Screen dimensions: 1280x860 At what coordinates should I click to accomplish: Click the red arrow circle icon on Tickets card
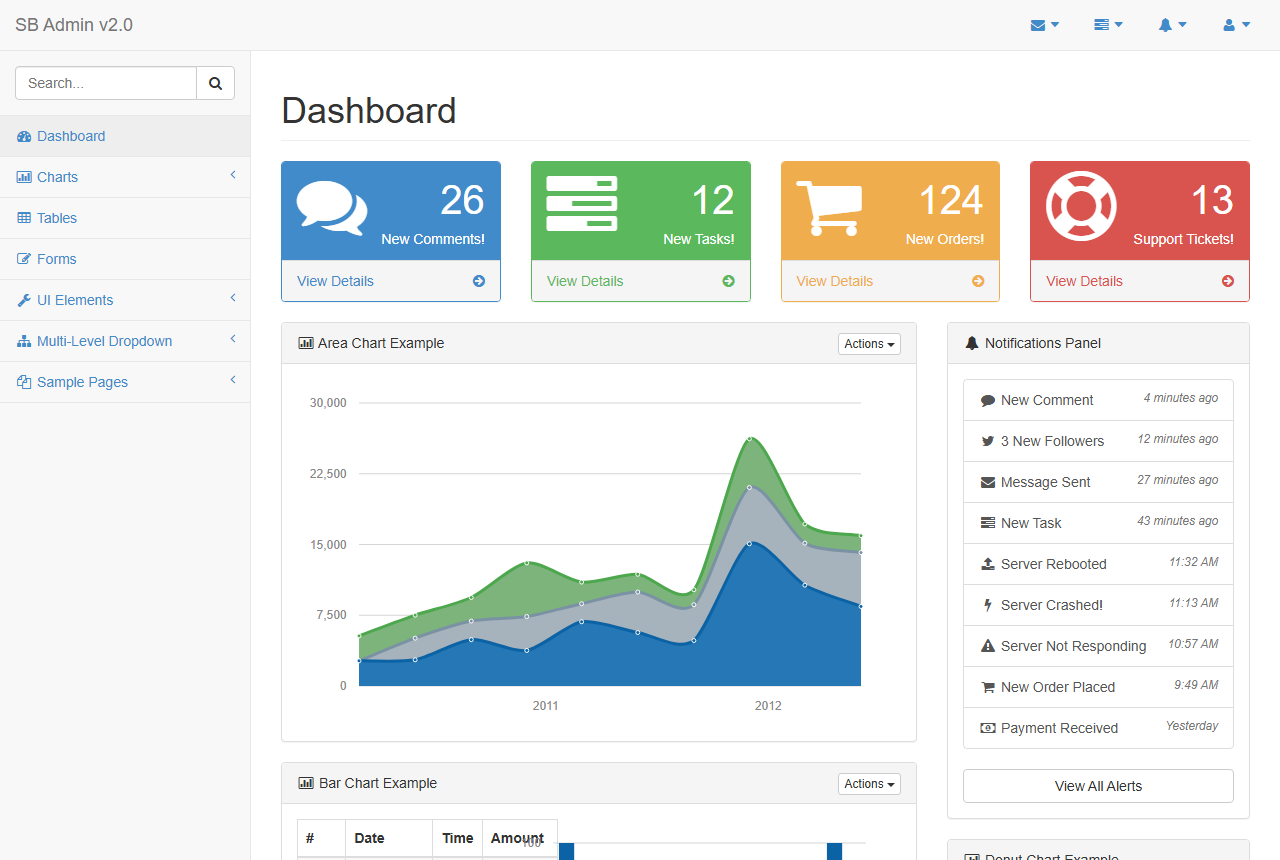tap(1228, 281)
